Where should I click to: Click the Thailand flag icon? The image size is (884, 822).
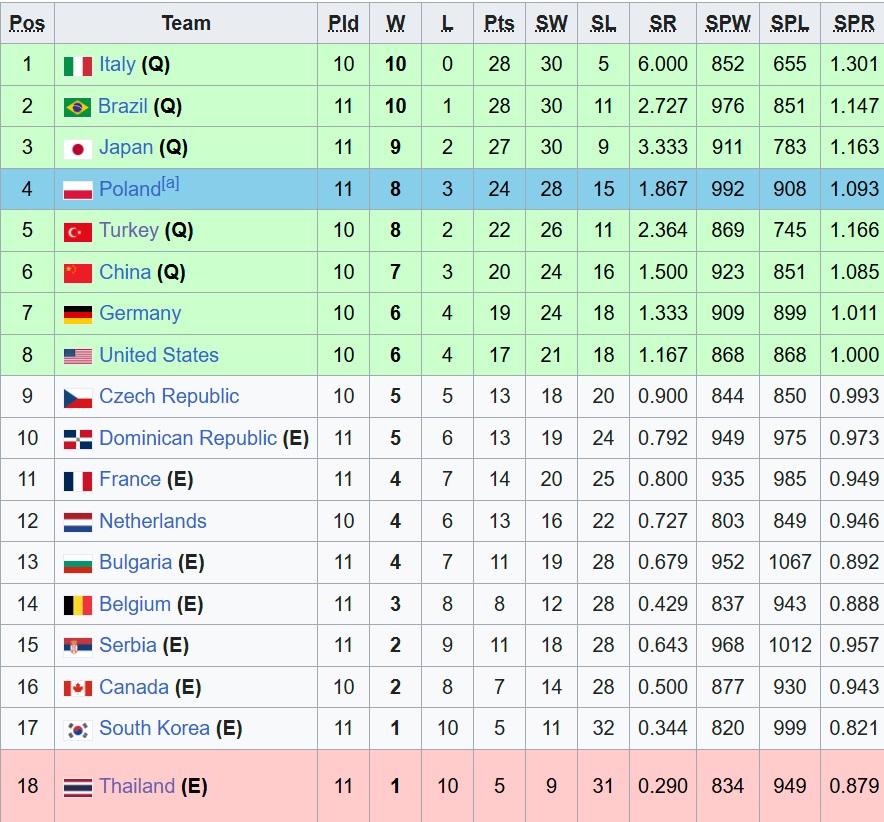pyautogui.click(x=77, y=787)
